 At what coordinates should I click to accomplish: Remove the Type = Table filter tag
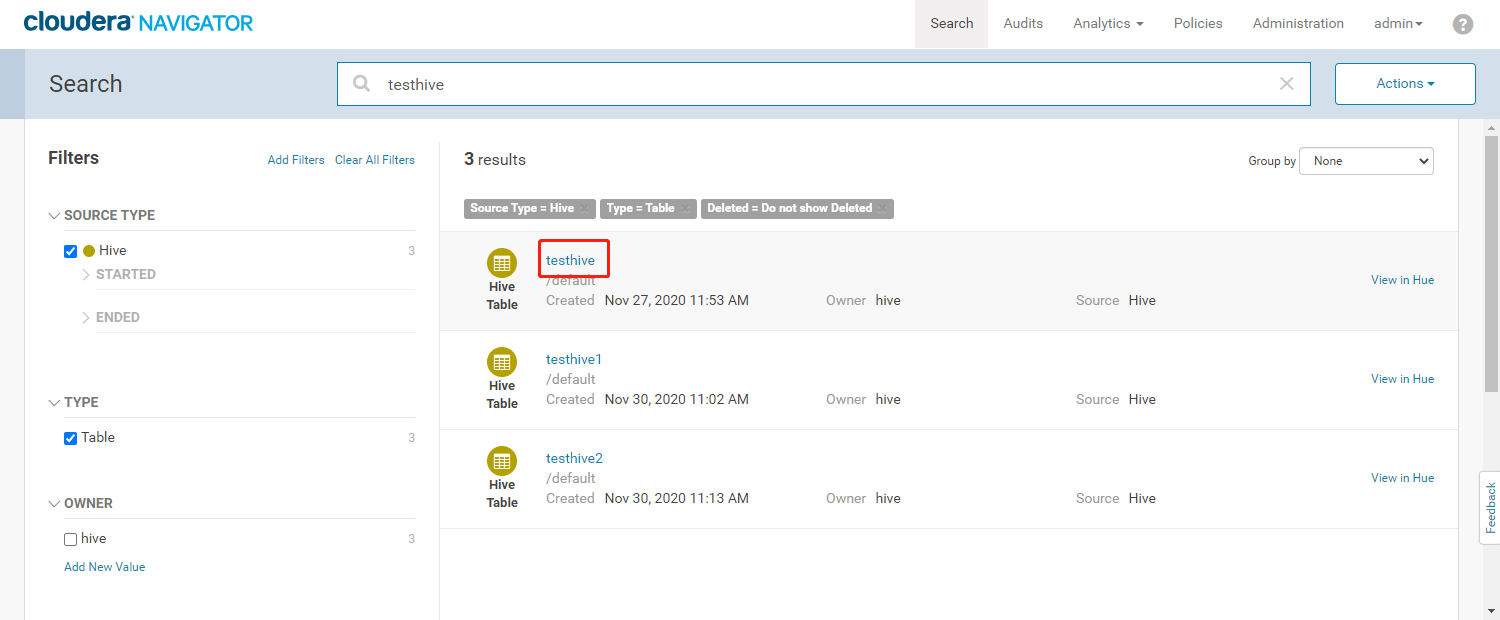pyautogui.click(x=685, y=209)
